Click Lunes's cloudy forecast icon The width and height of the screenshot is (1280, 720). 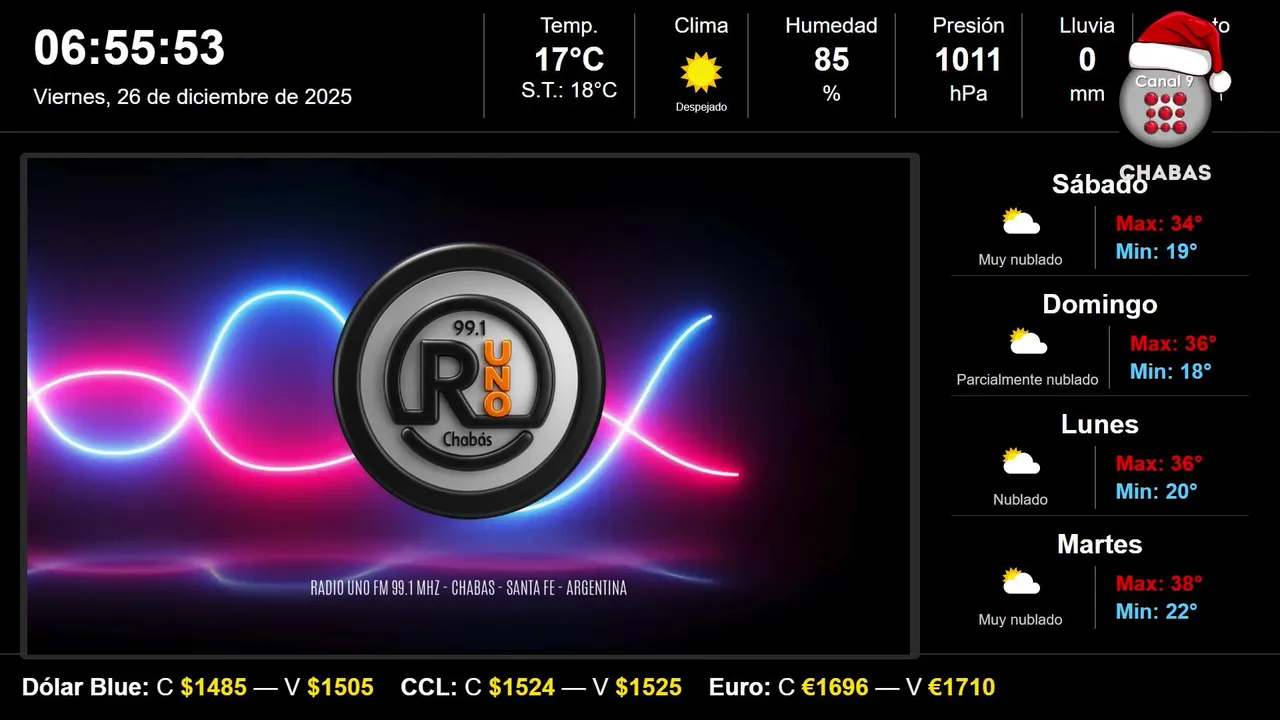[1021, 461]
